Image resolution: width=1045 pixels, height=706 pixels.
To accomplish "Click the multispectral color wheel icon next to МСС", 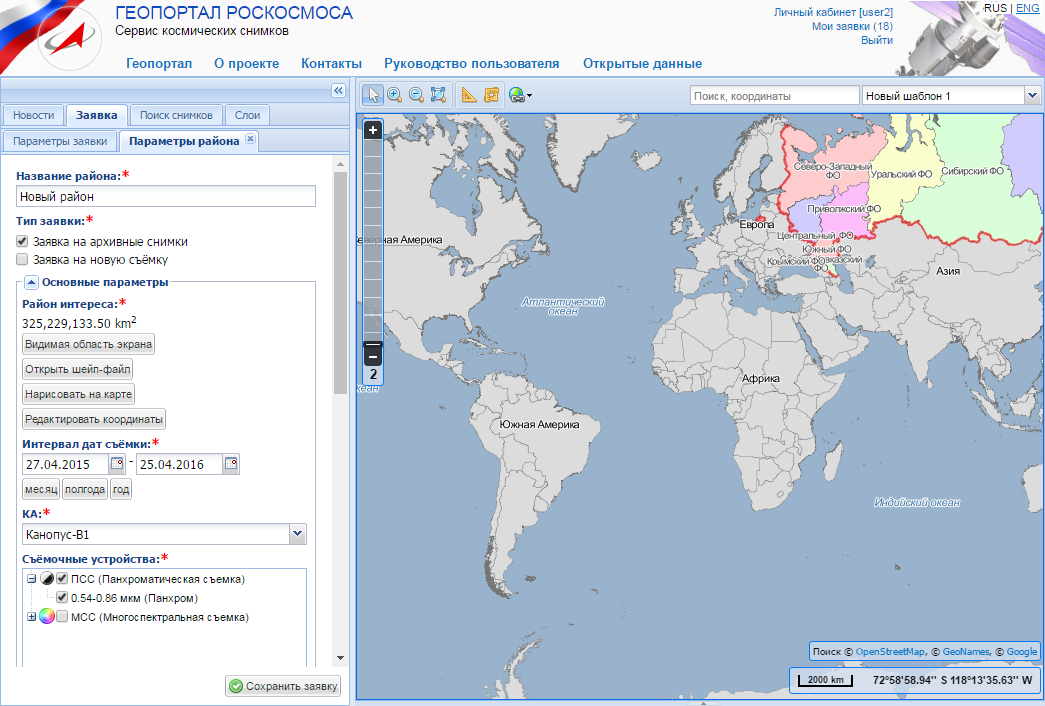I will pyautogui.click(x=47, y=616).
